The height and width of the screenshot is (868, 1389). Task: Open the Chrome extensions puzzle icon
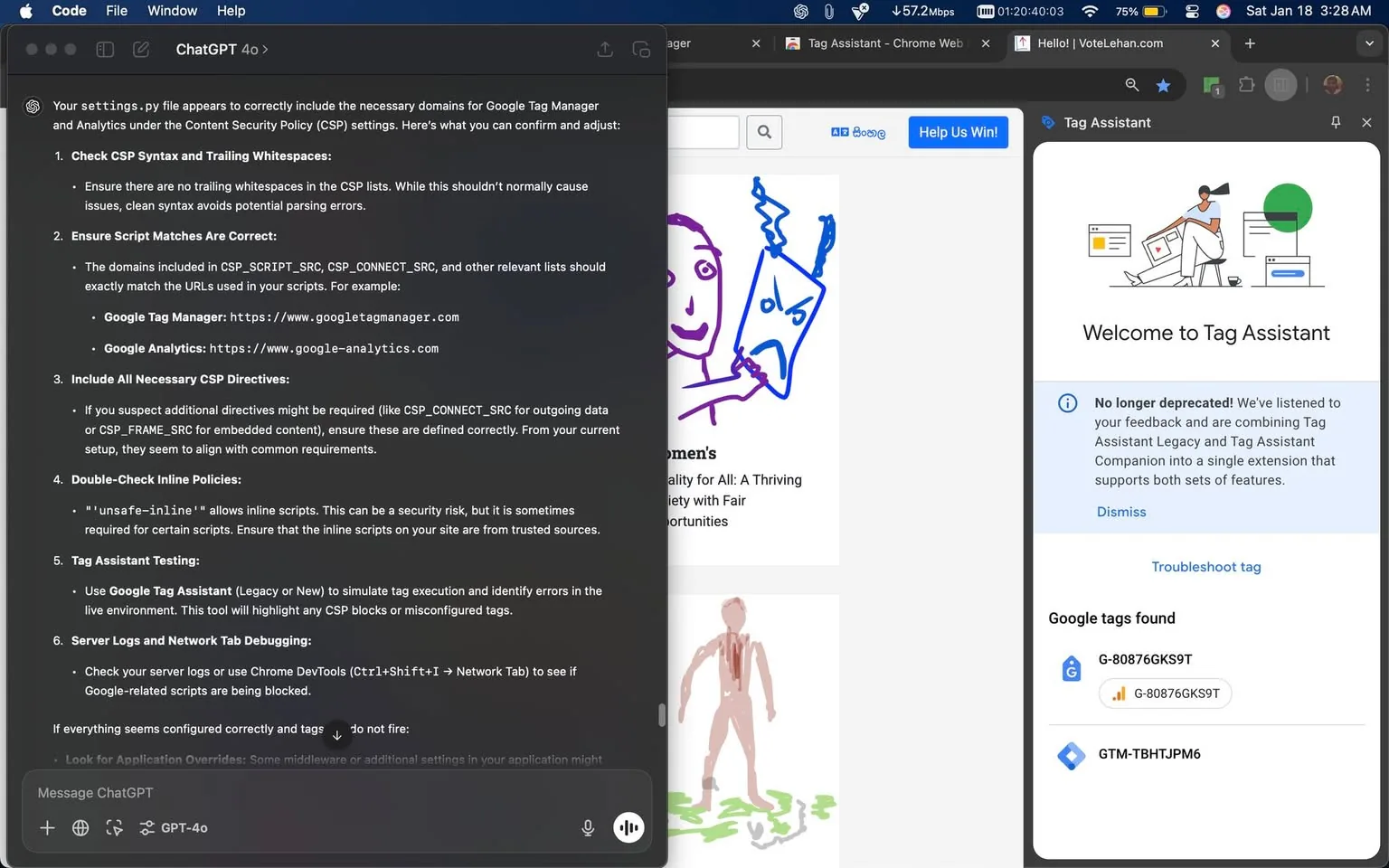coord(1246,84)
